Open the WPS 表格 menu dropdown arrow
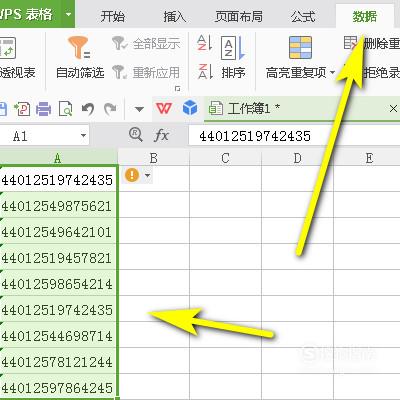 68,14
